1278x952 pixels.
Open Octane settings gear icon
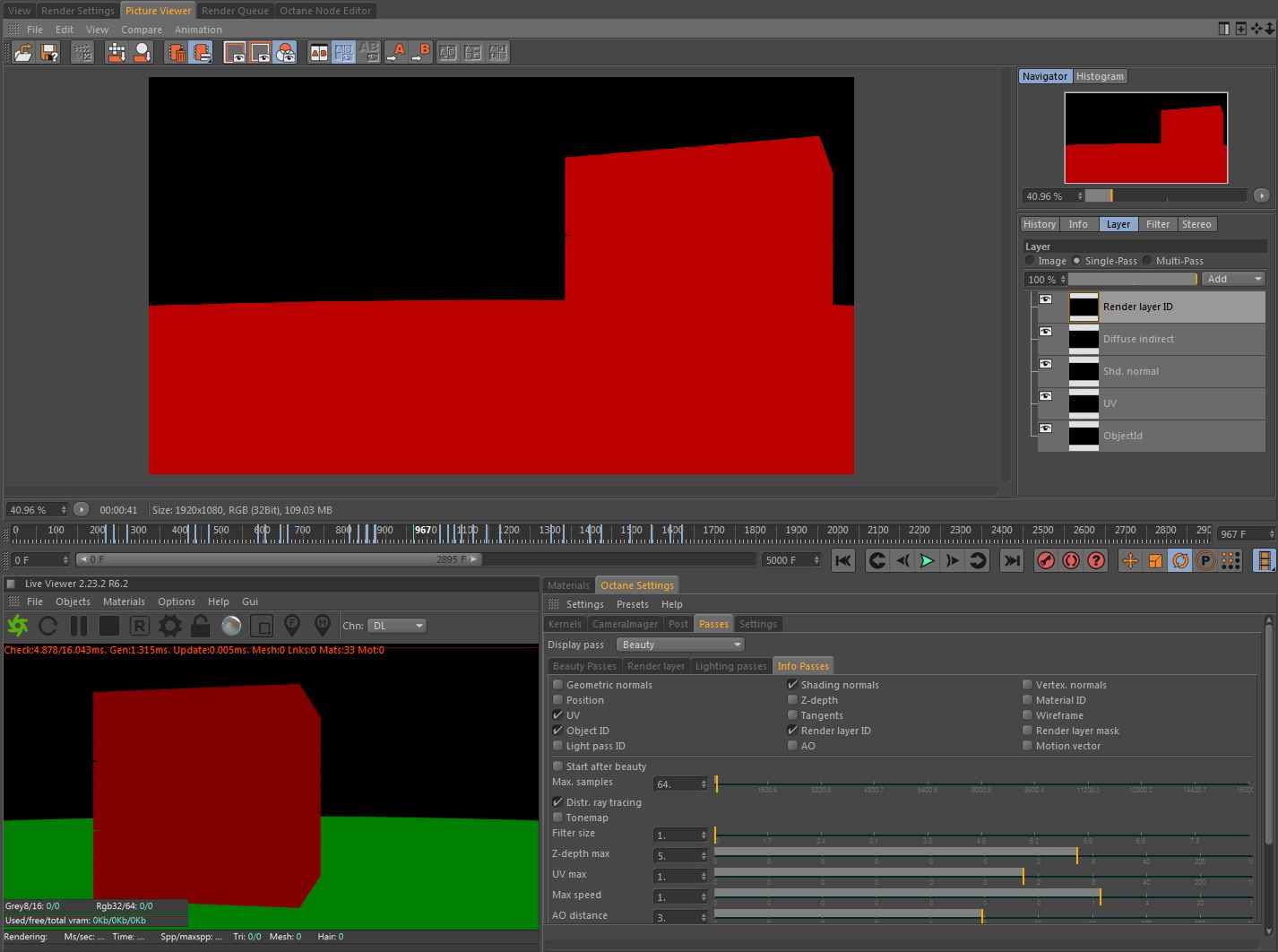169,626
